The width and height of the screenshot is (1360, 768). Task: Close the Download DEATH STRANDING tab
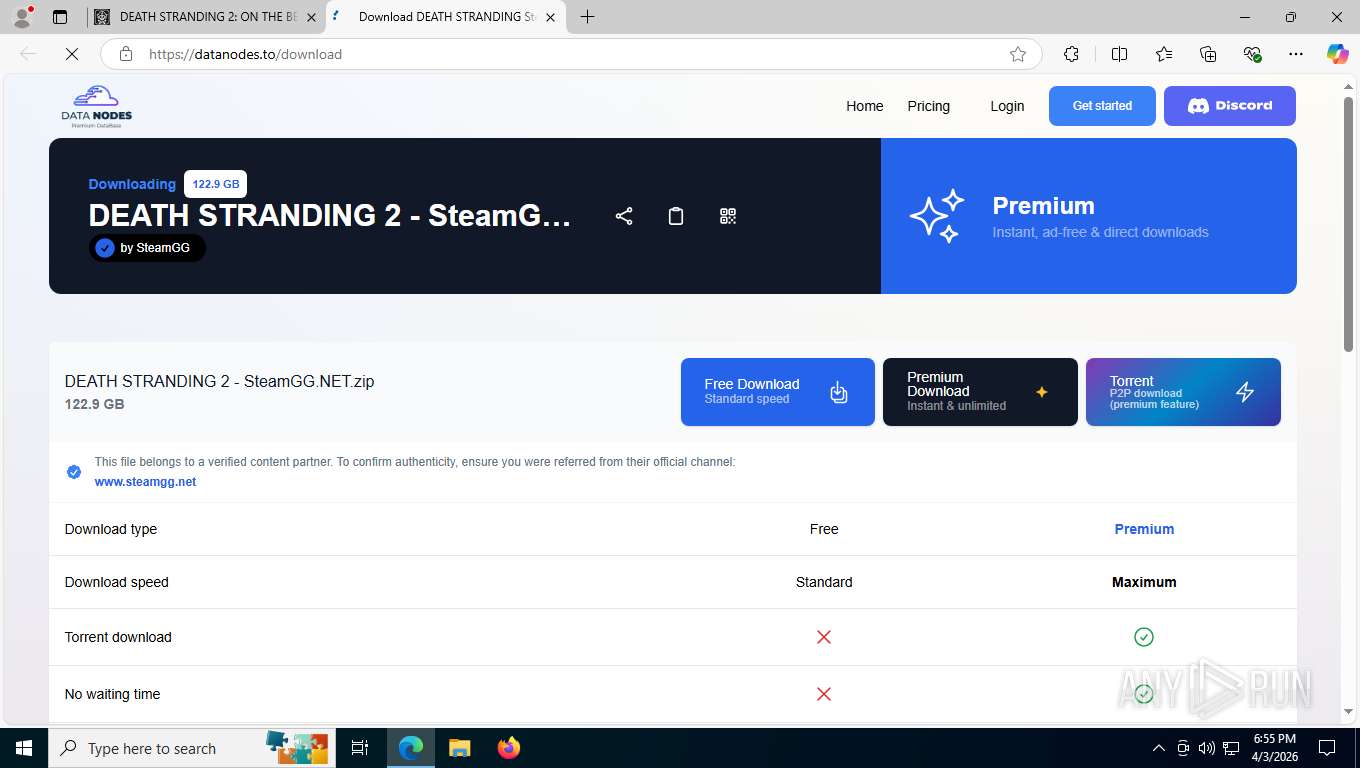tap(550, 17)
